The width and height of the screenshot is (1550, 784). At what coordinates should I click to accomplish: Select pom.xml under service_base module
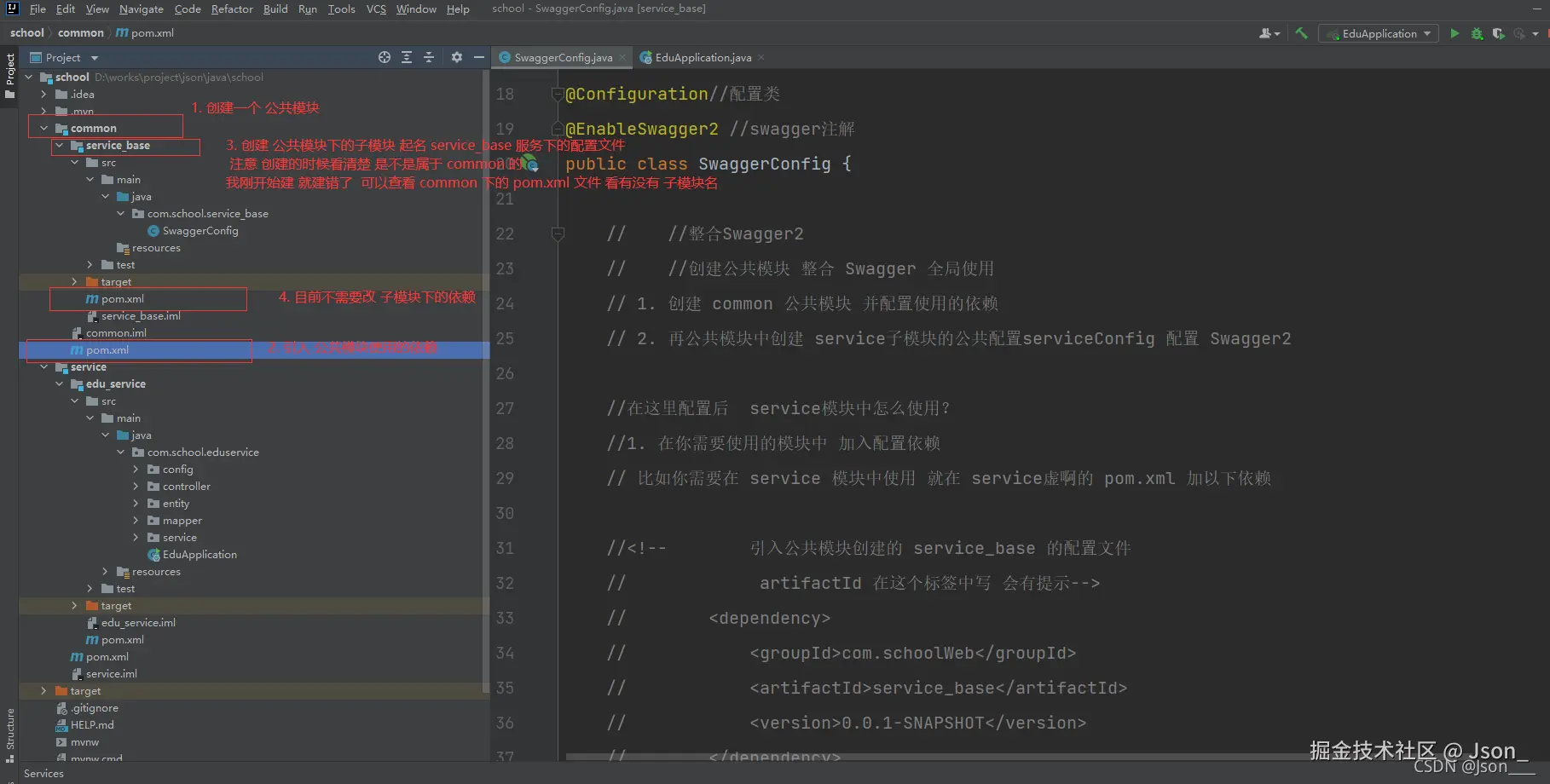click(x=115, y=299)
